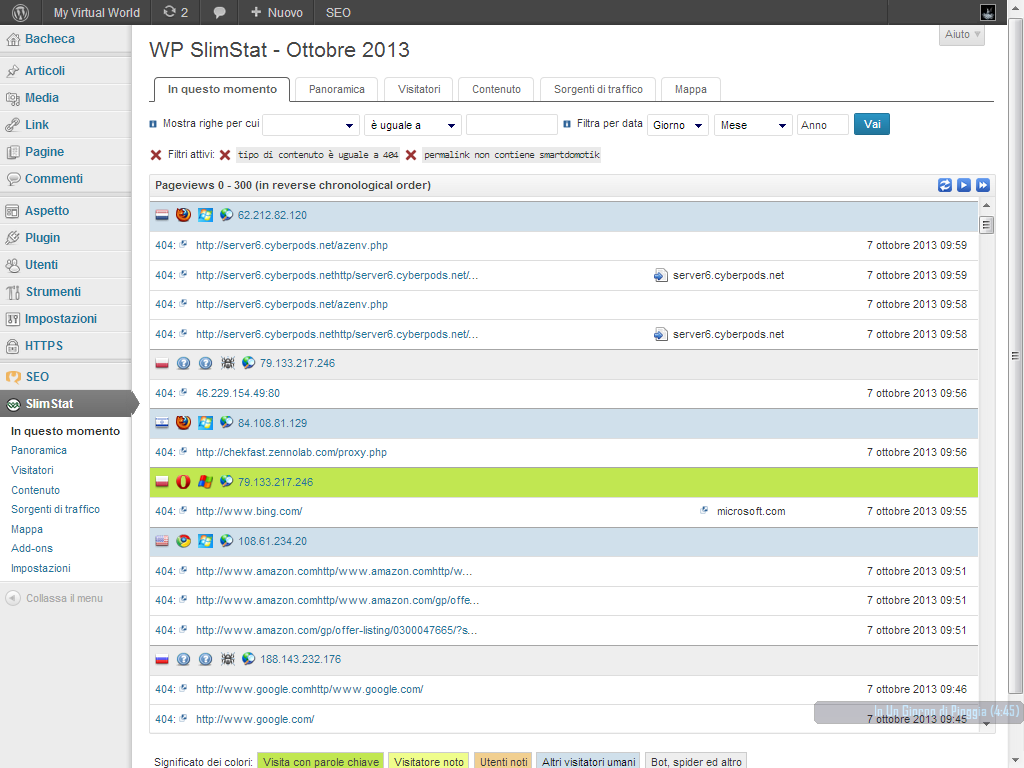Refresh the Pageviews panel
This screenshot has width=1024, height=768.
944,185
